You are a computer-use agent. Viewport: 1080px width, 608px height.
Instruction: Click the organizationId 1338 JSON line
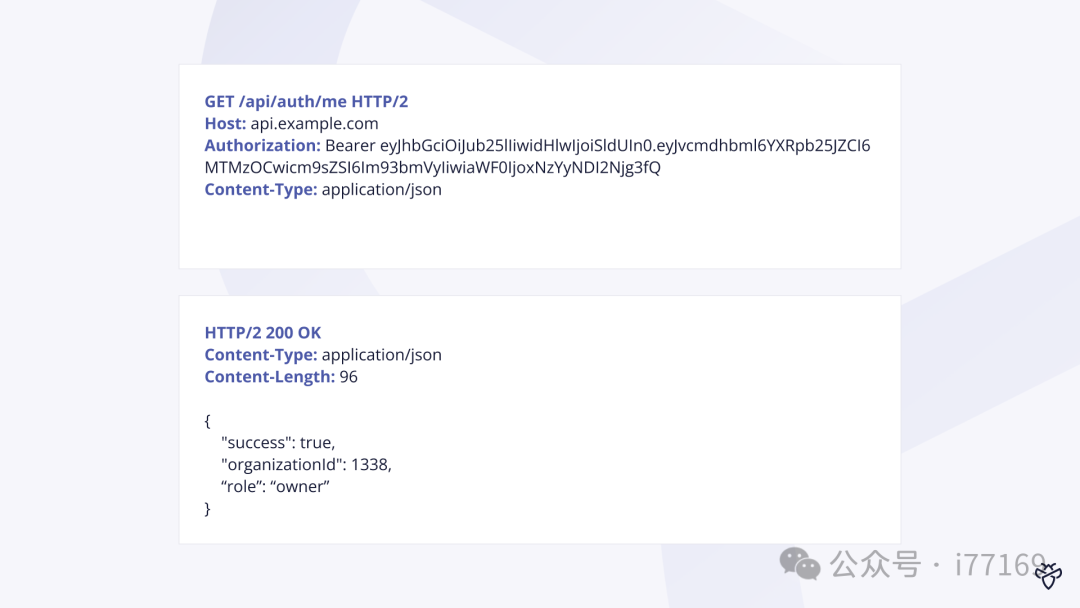[307, 465]
